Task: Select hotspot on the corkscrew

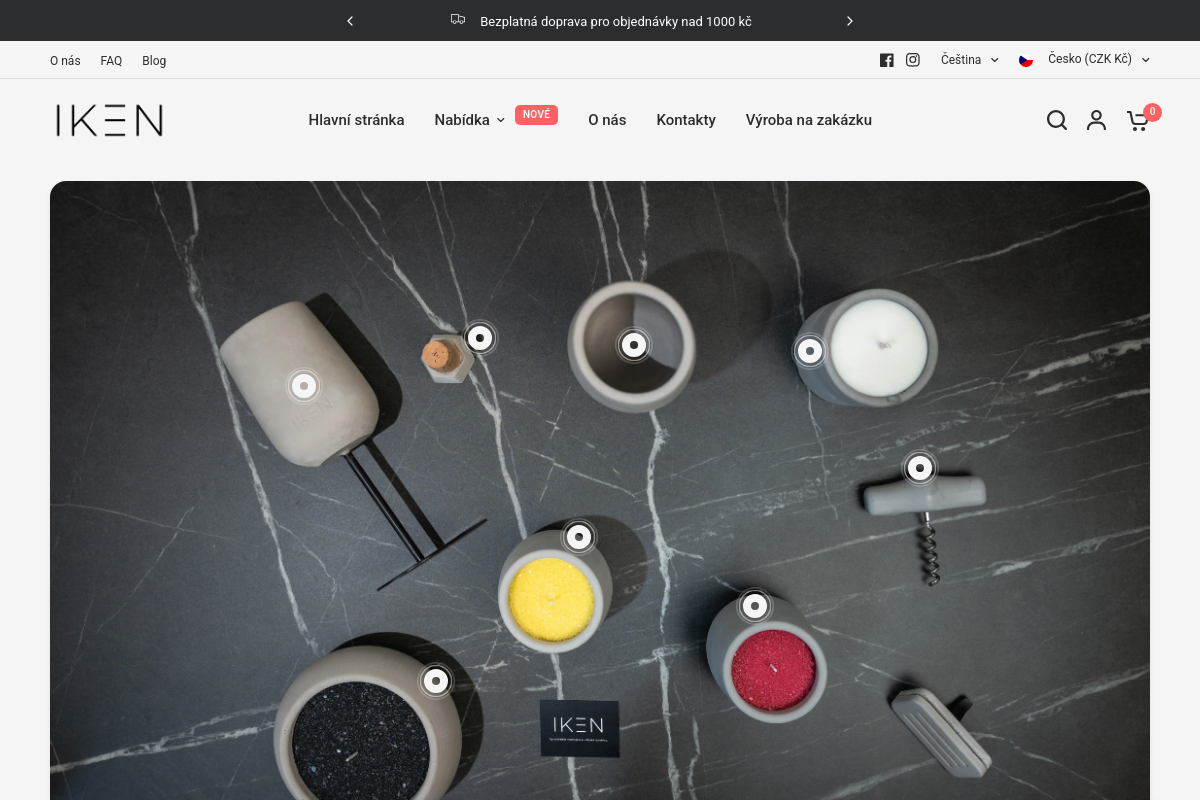Action: pyautogui.click(x=920, y=468)
